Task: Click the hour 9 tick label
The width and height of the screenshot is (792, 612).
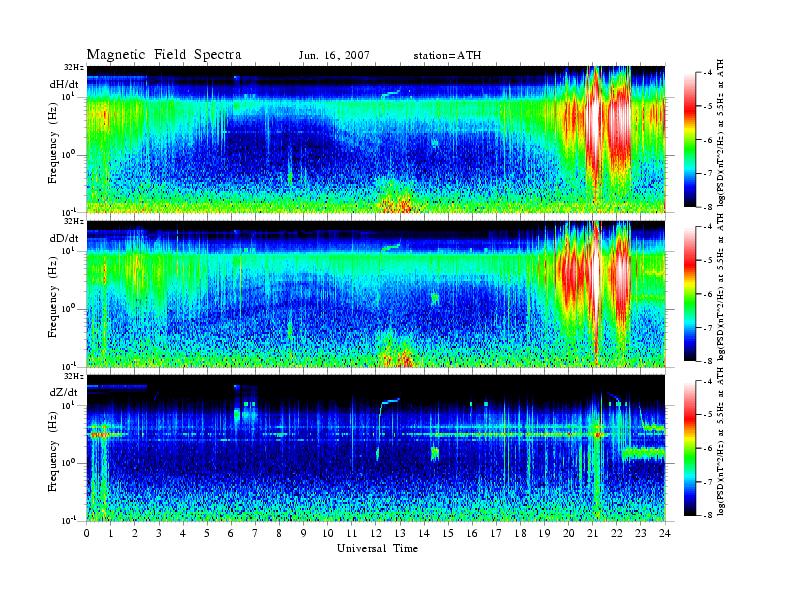Action: [x=304, y=534]
